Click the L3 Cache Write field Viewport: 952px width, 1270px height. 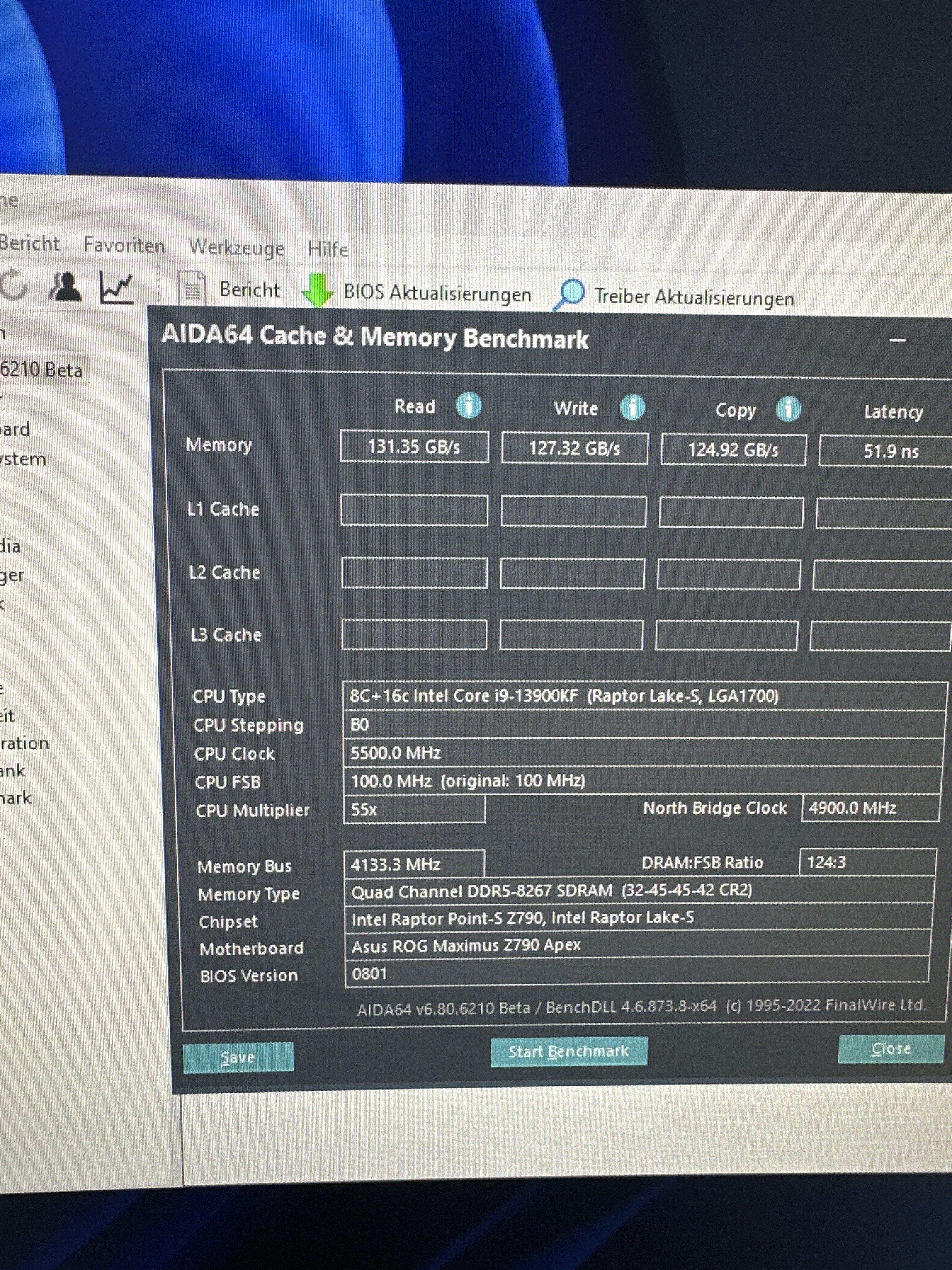click(571, 635)
